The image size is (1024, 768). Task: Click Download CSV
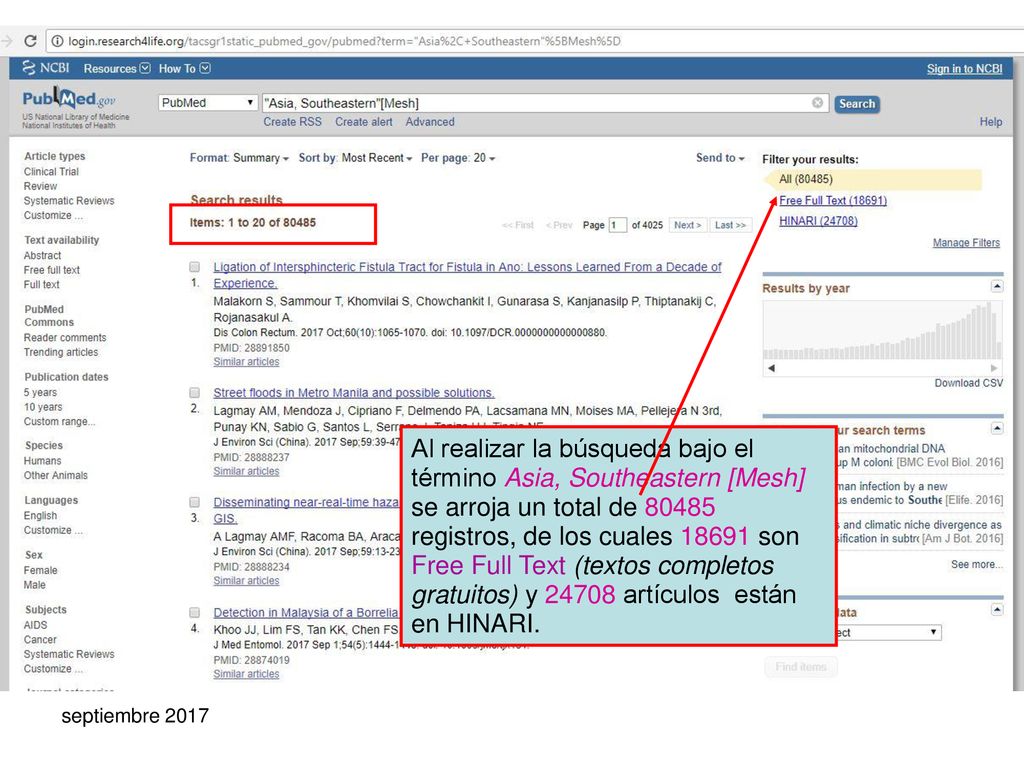[x=968, y=383]
